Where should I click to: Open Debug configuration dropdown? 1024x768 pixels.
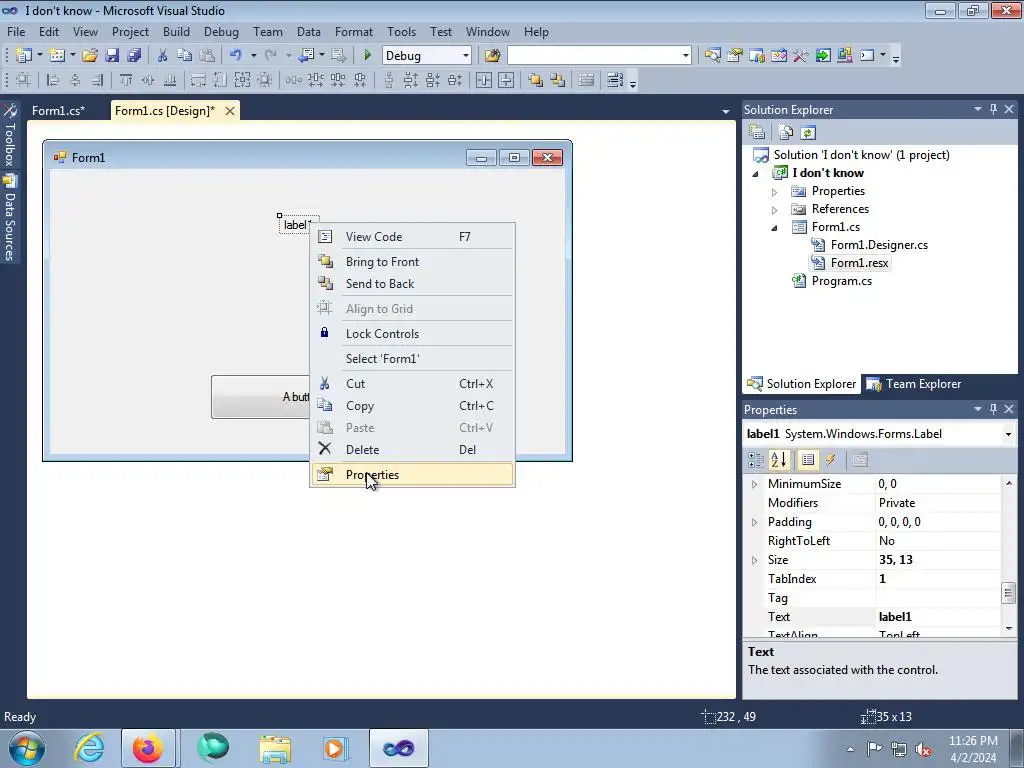click(466, 56)
